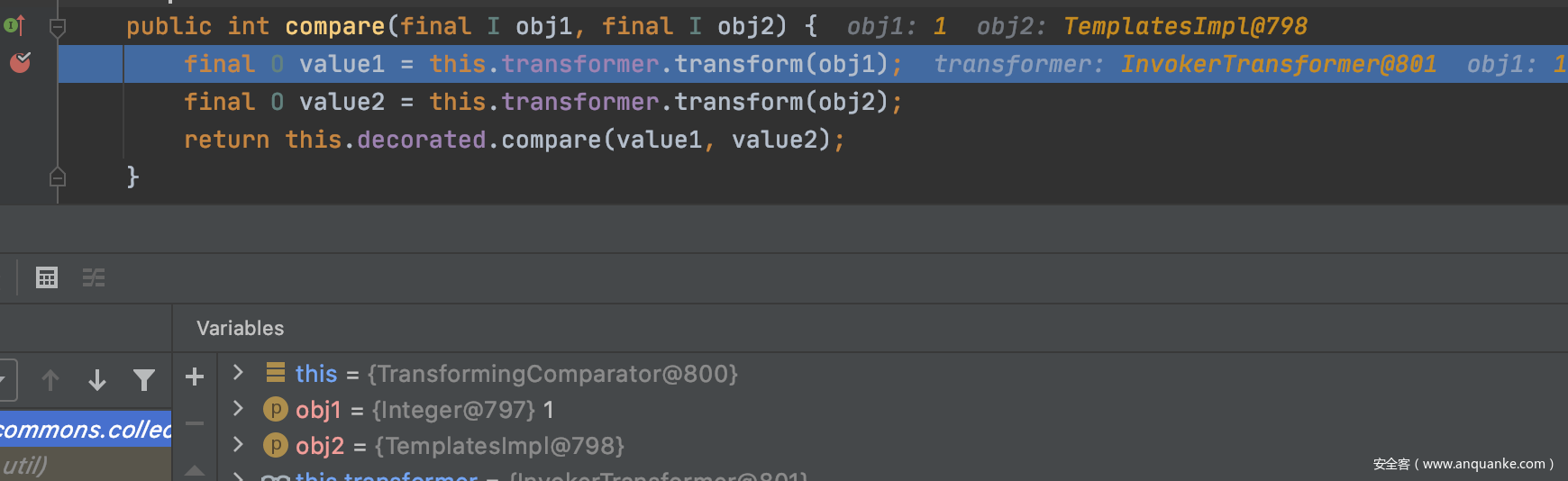Viewport: 1568px width, 481px height.
Task: Select the highlighted commons.collections stack frame
Action: point(86,430)
